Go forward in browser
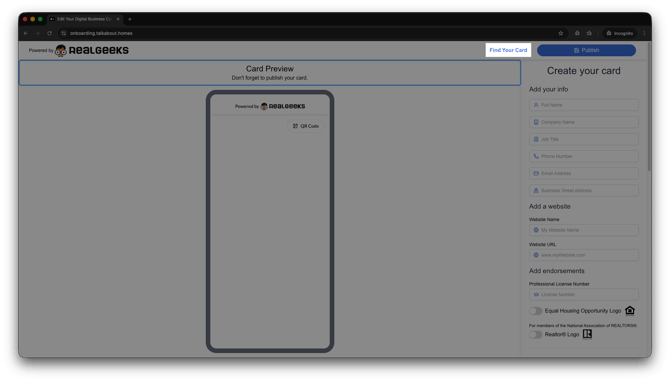Viewport: 670px width, 382px height. click(38, 33)
